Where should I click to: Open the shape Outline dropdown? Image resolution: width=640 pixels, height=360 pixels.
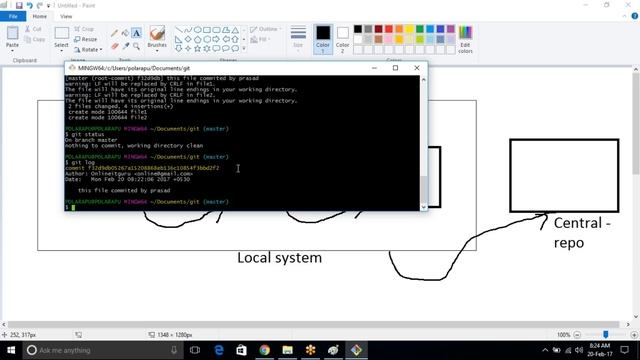(266, 29)
